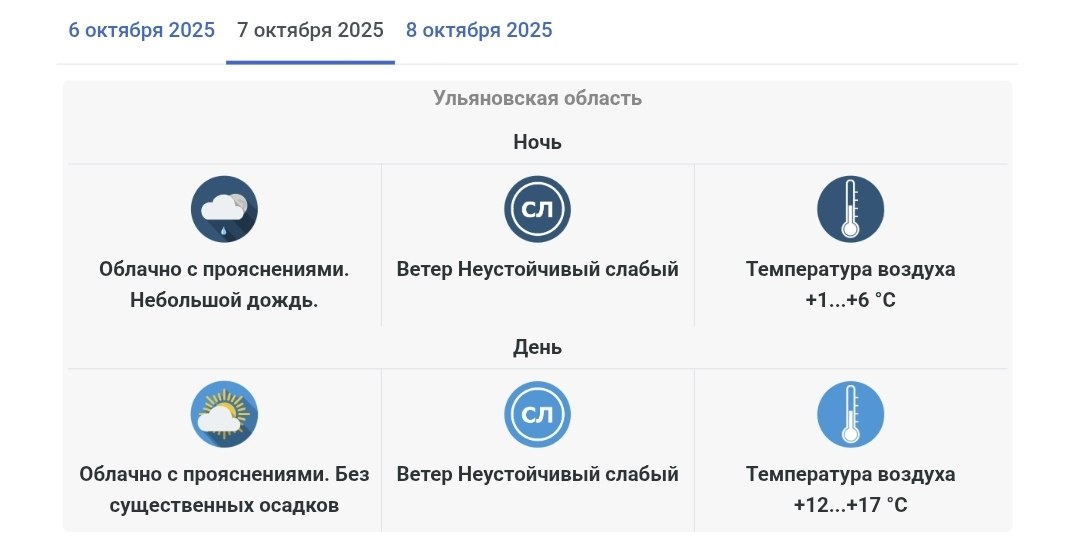This screenshot has width=1079, height=538.
Task: Click the day temperature +12...+17 °C text
Action: click(x=850, y=504)
